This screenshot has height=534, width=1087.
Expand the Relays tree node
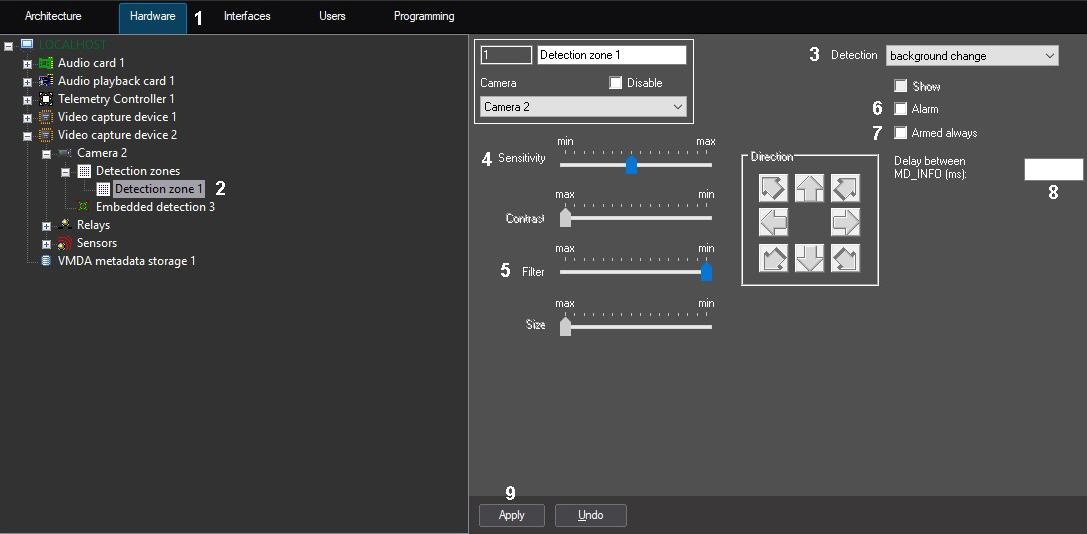point(46,225)
